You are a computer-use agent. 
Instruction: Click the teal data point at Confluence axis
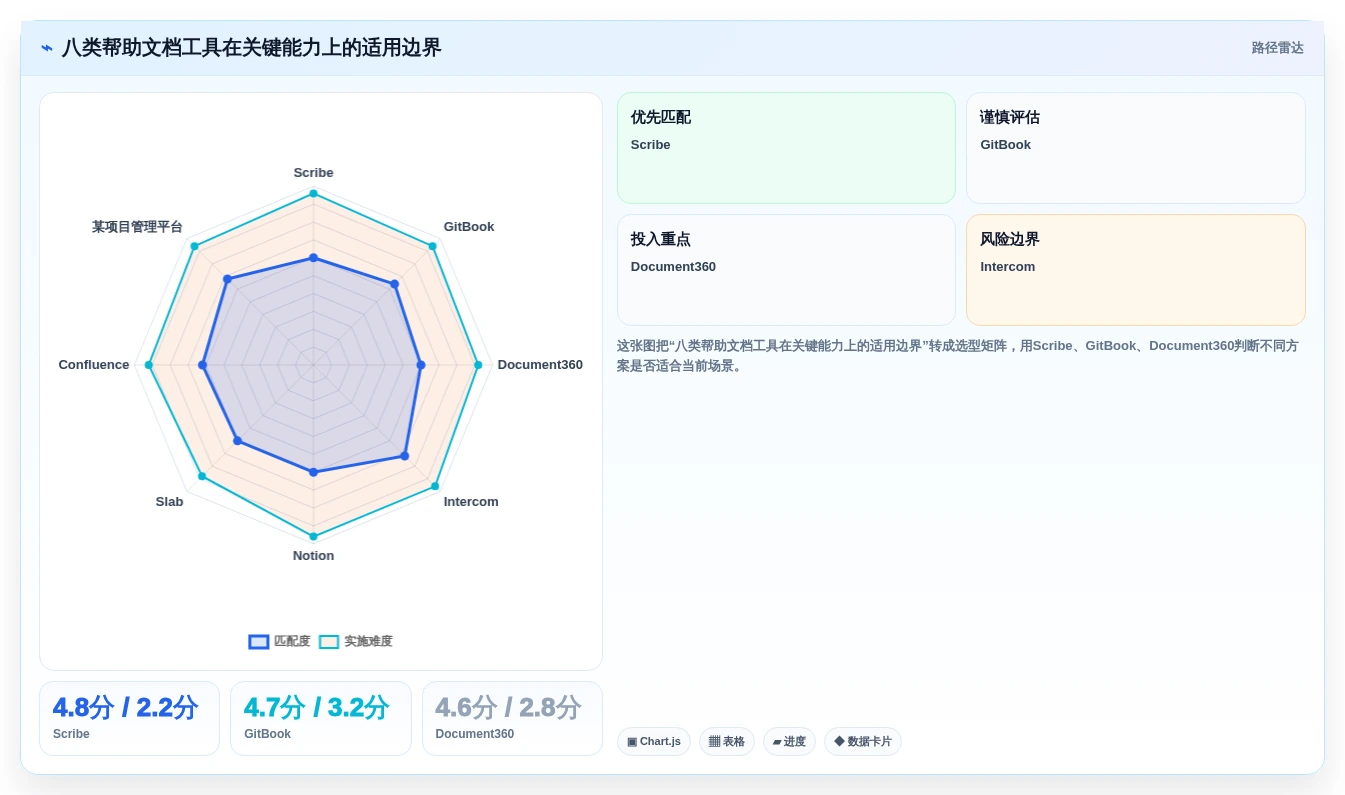(149, 365)
